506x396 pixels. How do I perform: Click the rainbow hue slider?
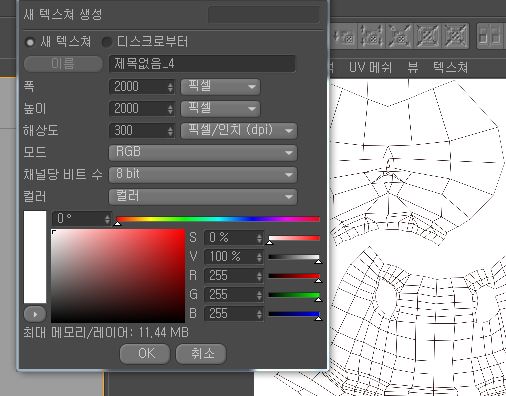(x=218, y=219)
